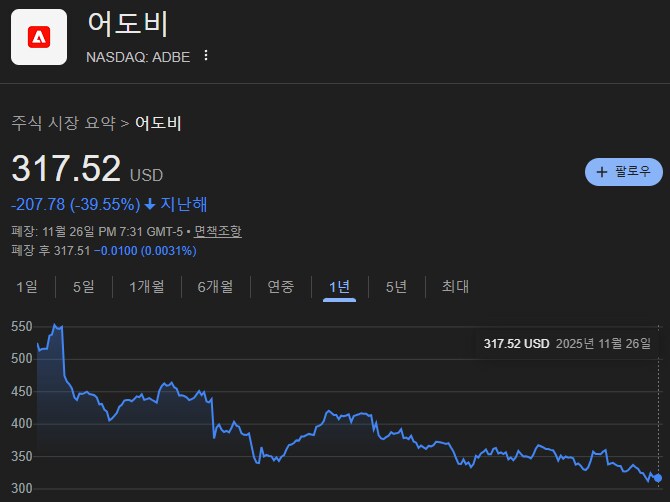Click the 300 y-axis label
This screenshot has width=670, height=502.
tap(22, 488)
